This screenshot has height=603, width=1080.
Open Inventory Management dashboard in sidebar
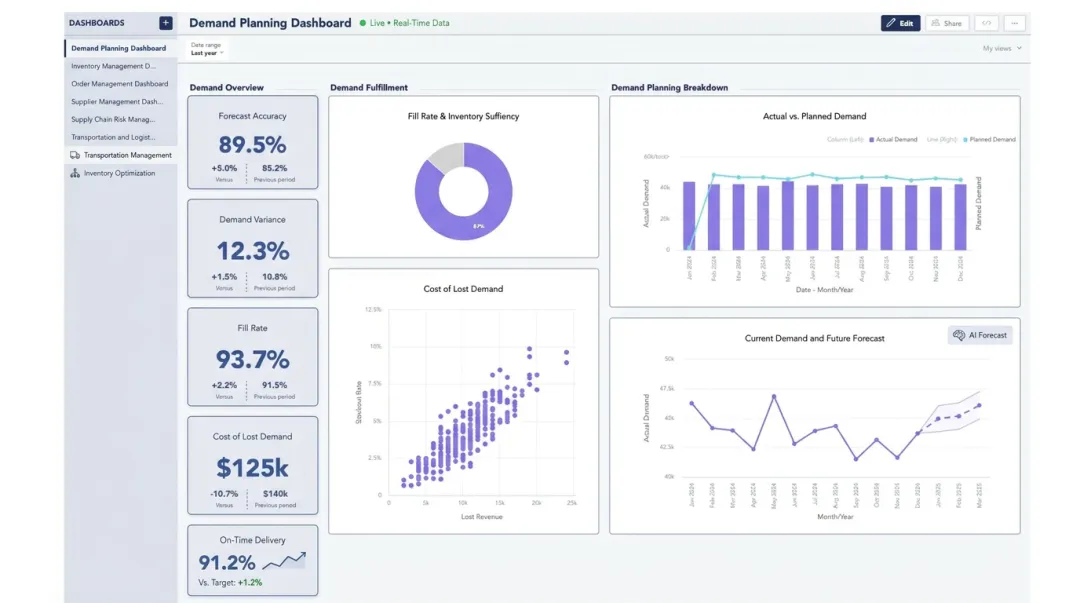(114, 66)
